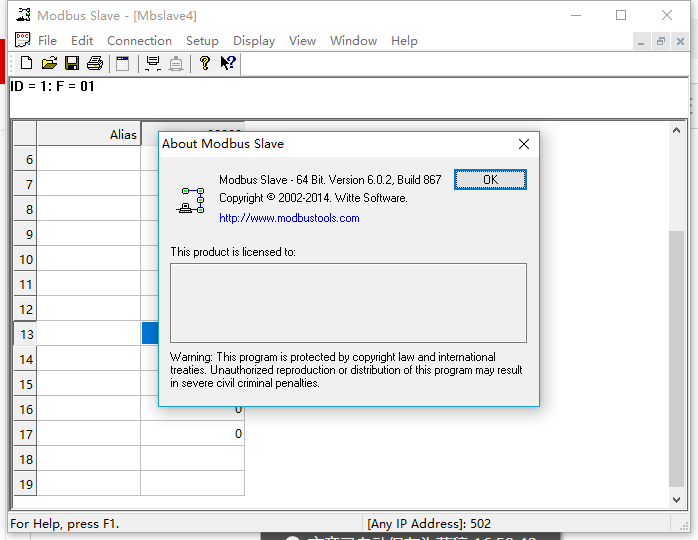698x540 pixels.
Task: Select row header 11
Action: coord(25,284)
